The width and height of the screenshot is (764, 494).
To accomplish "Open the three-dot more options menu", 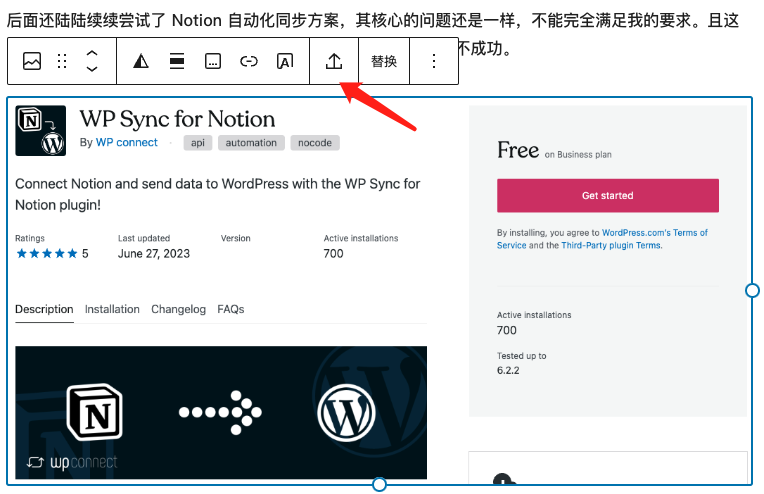I will tap(434, 61).
